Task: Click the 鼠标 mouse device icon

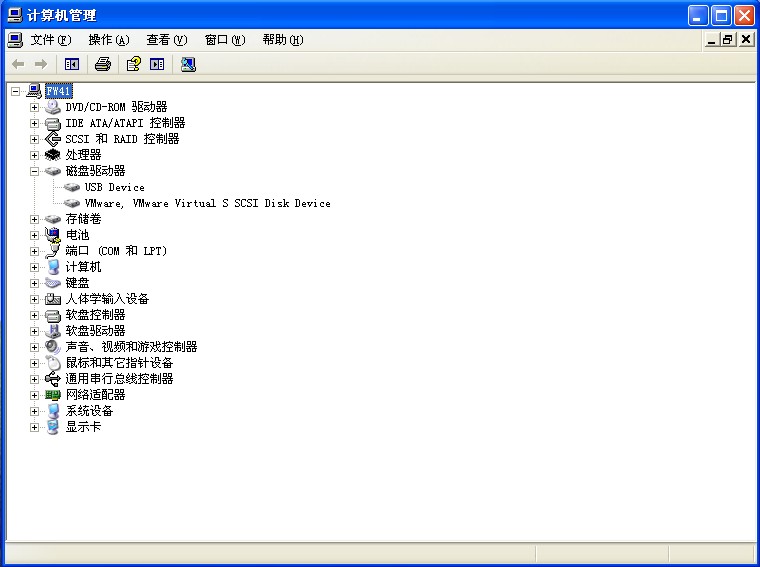Action: click(52, 363)
